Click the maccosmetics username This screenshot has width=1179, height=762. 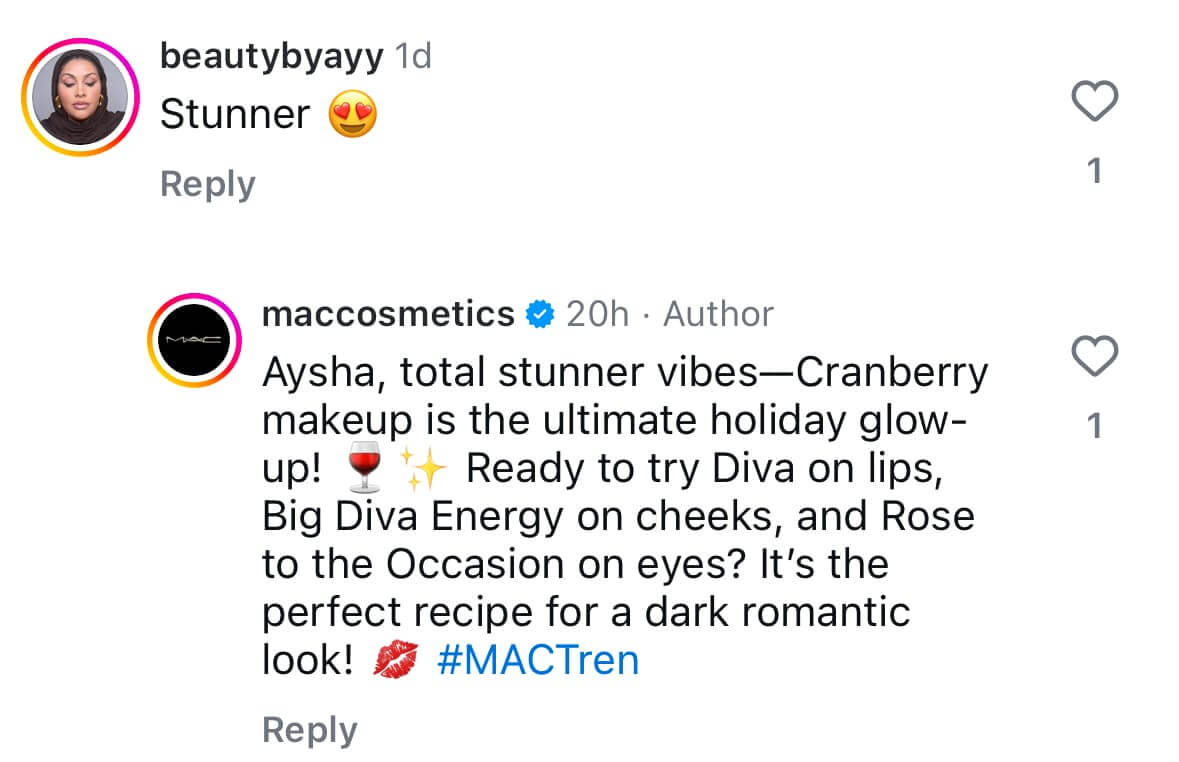pos(388,314)
